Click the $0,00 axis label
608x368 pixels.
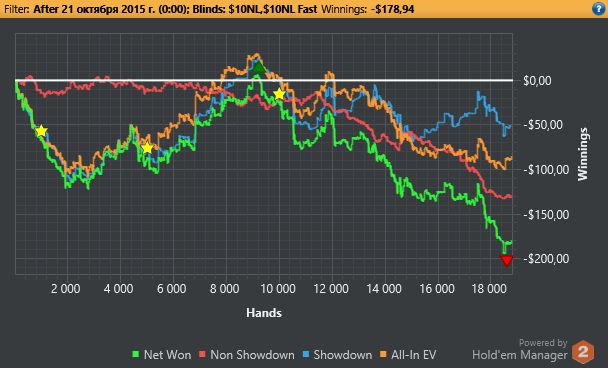click(x=537, y=81)
